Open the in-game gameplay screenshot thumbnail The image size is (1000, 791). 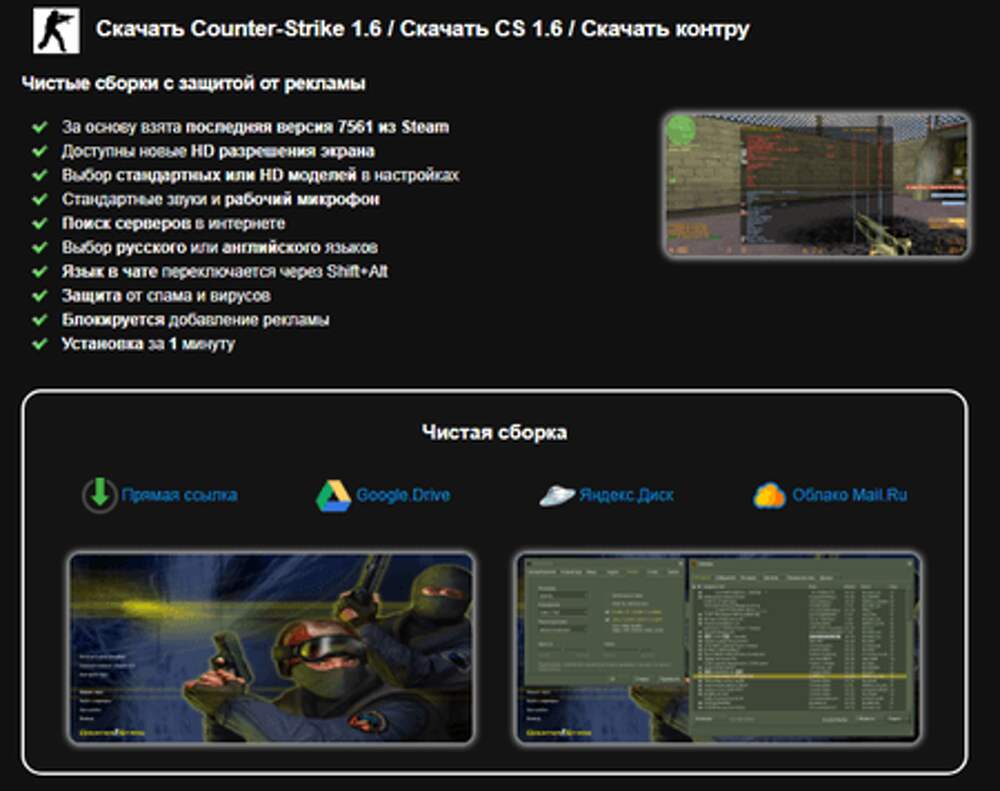pos(816,184)
